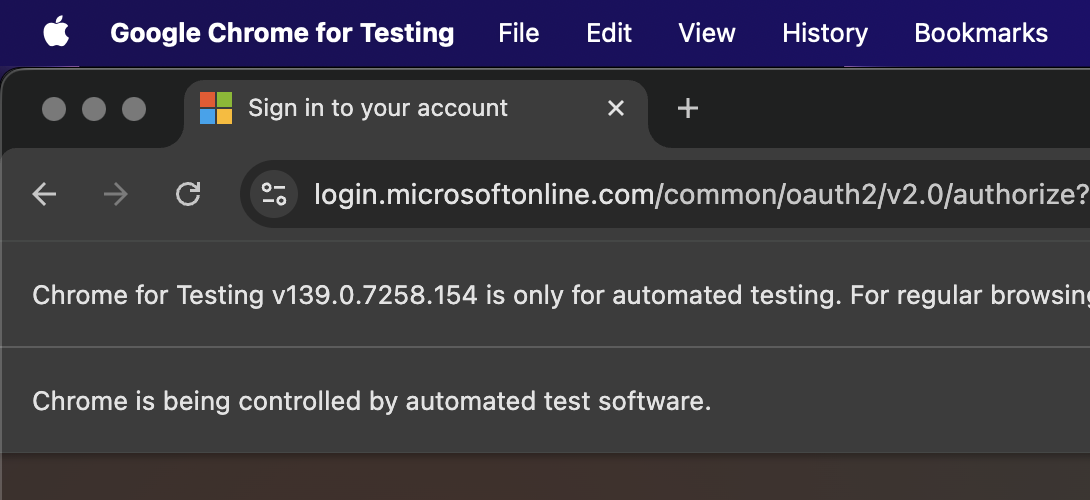Viewport: 1090px width, 500px height.
Task: View site information for login.microsoftonline.com
Action: point(274,194)
